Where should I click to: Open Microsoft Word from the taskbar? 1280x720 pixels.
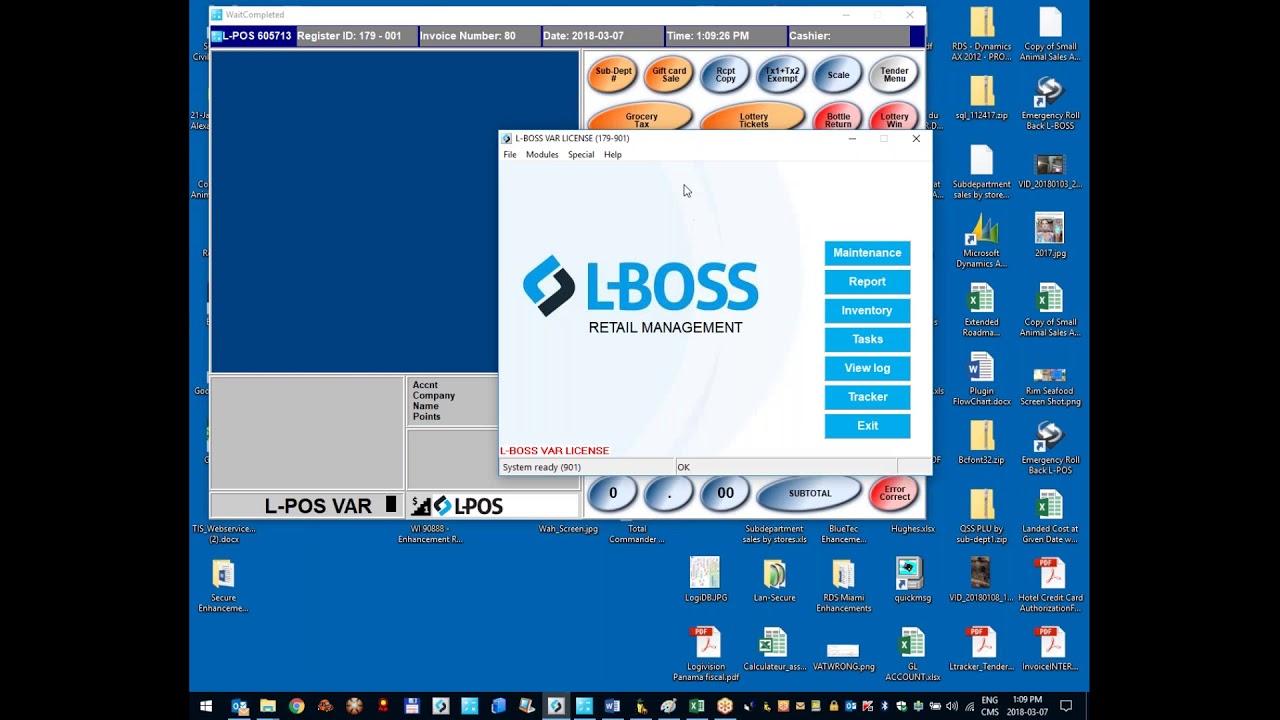click(x=612, y=706)
